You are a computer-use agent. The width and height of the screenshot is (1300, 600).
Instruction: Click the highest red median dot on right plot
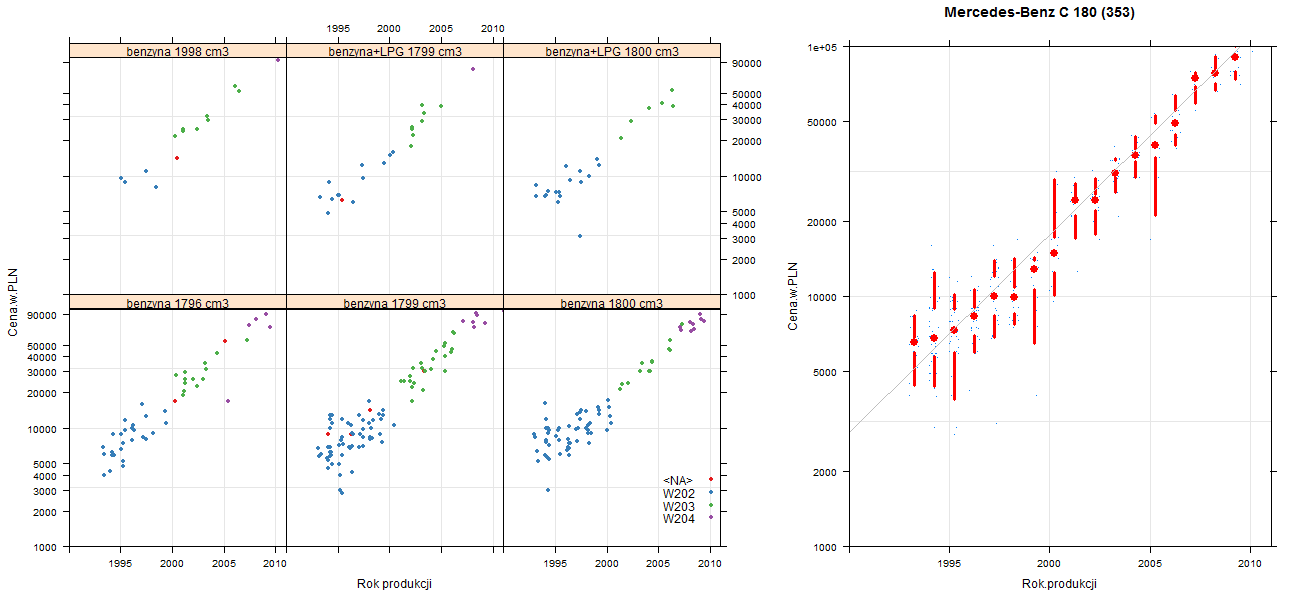(1235, 57)
